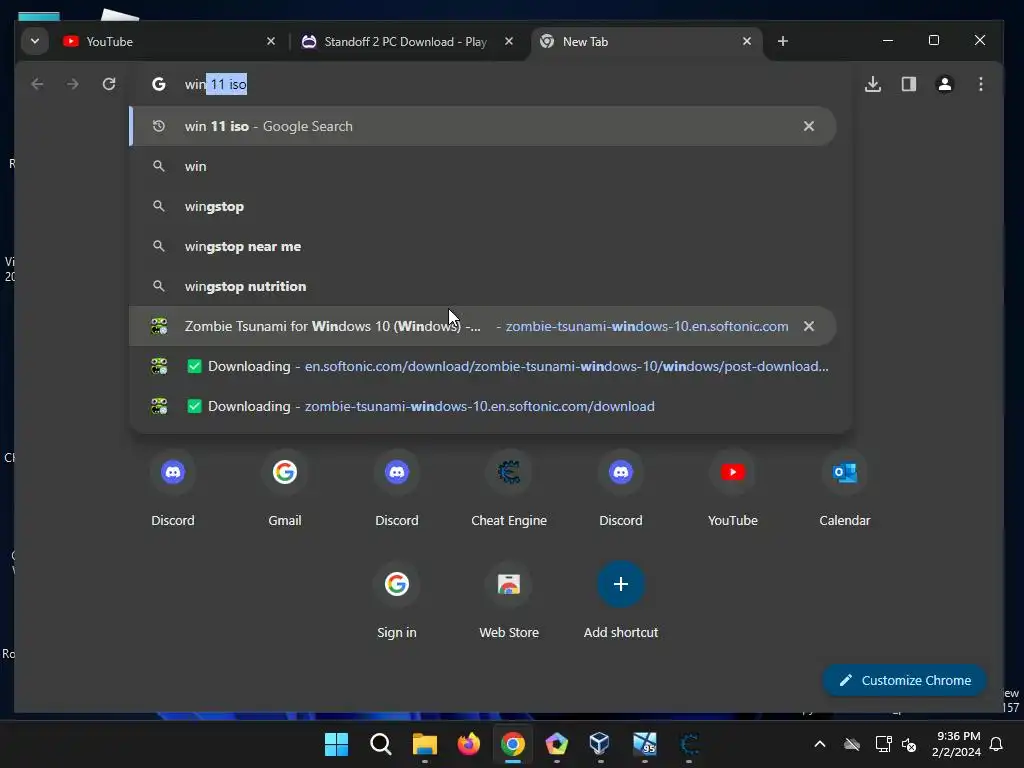Open the second Discord shortcut next to Gmail
1024x768 pixels.
pos(396,488)
